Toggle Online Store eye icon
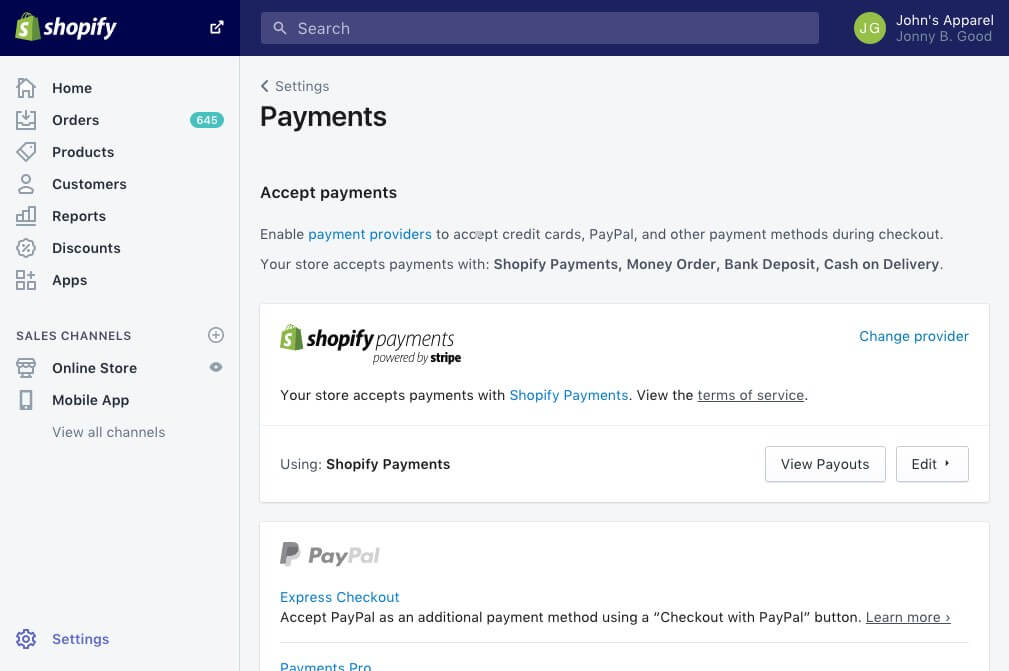This screenshot has width=1009, height=671. 216,368
